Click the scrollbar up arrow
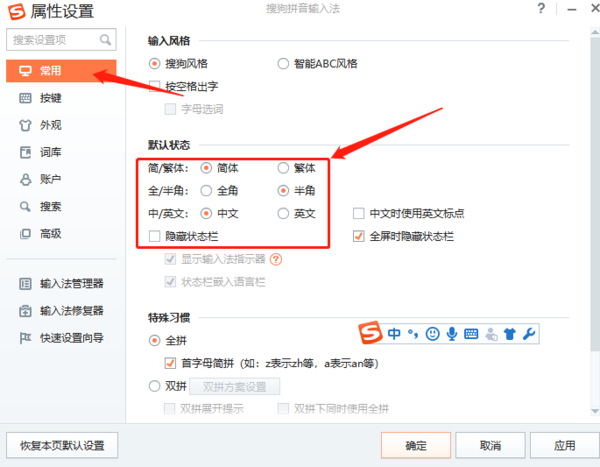The width and height of the screenshot is (600, 467). pyautogui.click(x=595, y=32)
